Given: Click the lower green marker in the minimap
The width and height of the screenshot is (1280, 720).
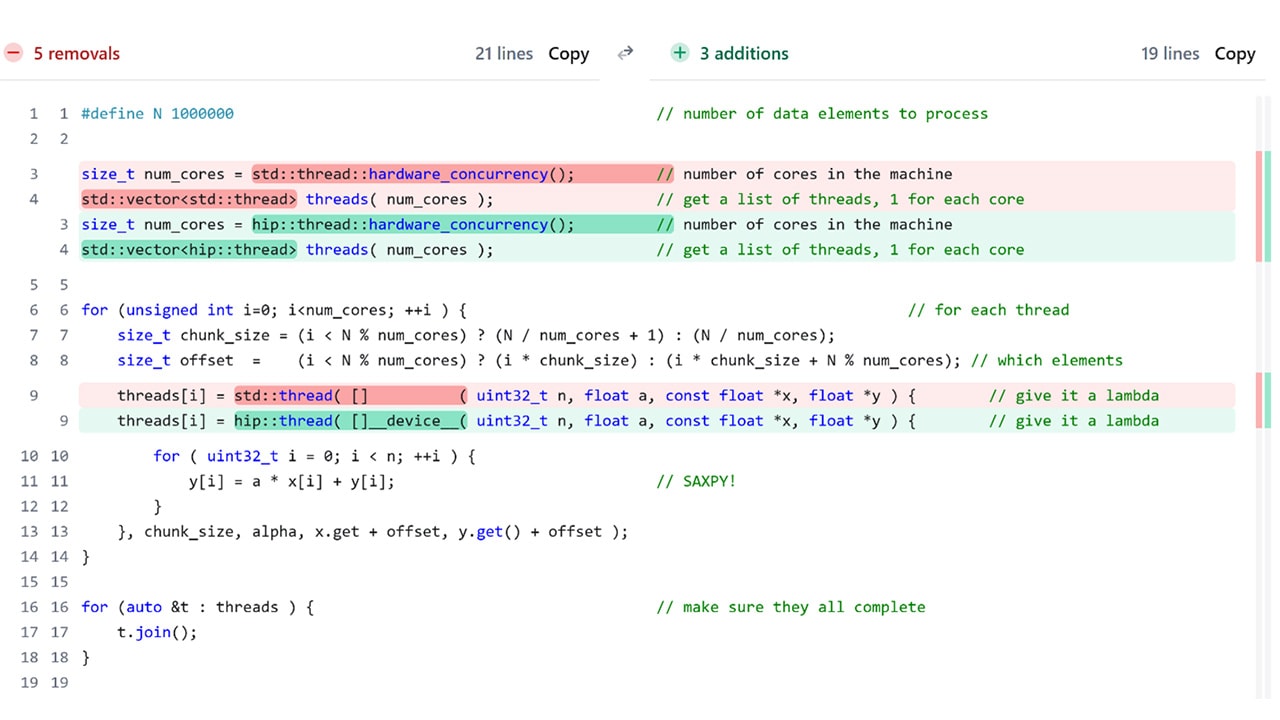Looking at the screenshot, I should point(1267,400).
